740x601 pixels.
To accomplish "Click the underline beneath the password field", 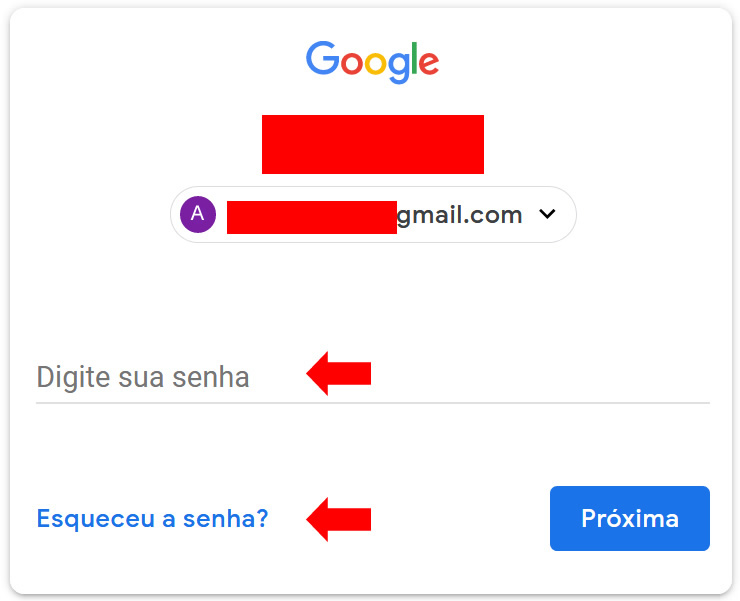I will tap(373, 403).
